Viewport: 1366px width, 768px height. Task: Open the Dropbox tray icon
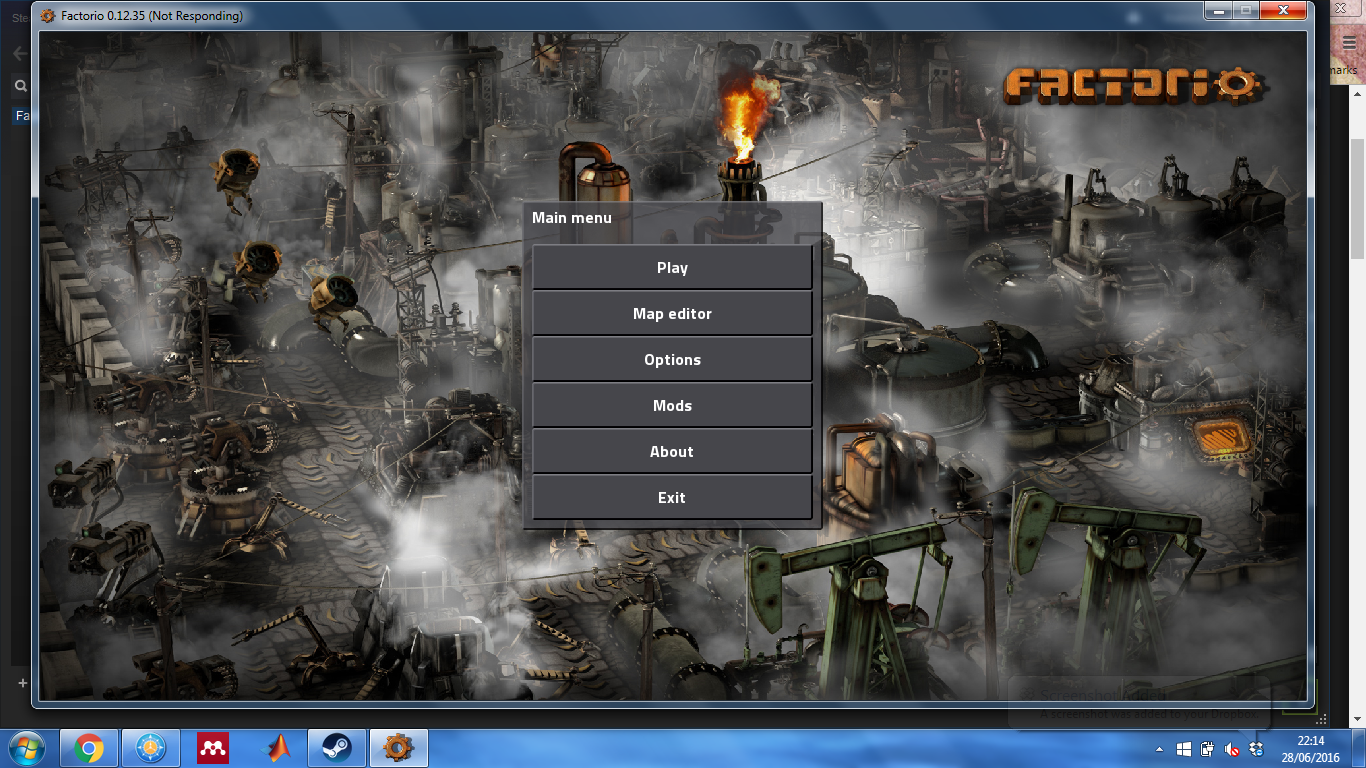1257,748
